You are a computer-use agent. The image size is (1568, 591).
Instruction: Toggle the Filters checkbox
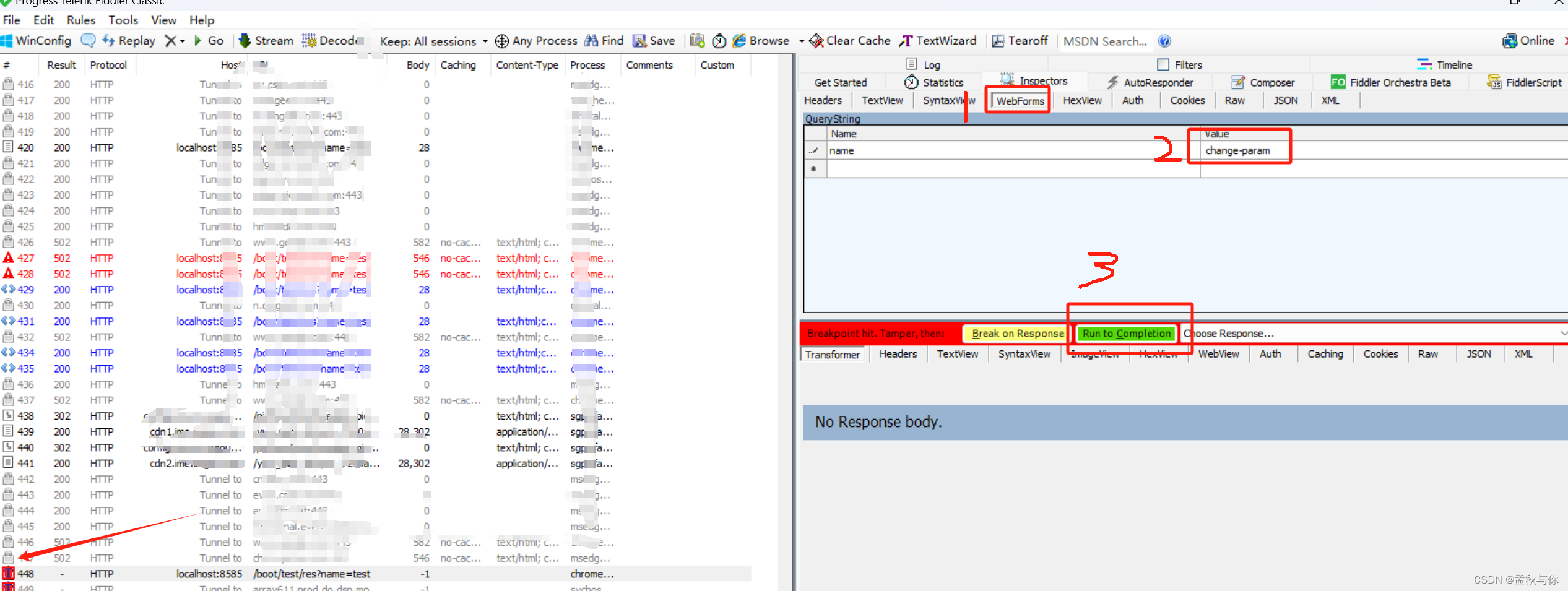(1163, 64)
